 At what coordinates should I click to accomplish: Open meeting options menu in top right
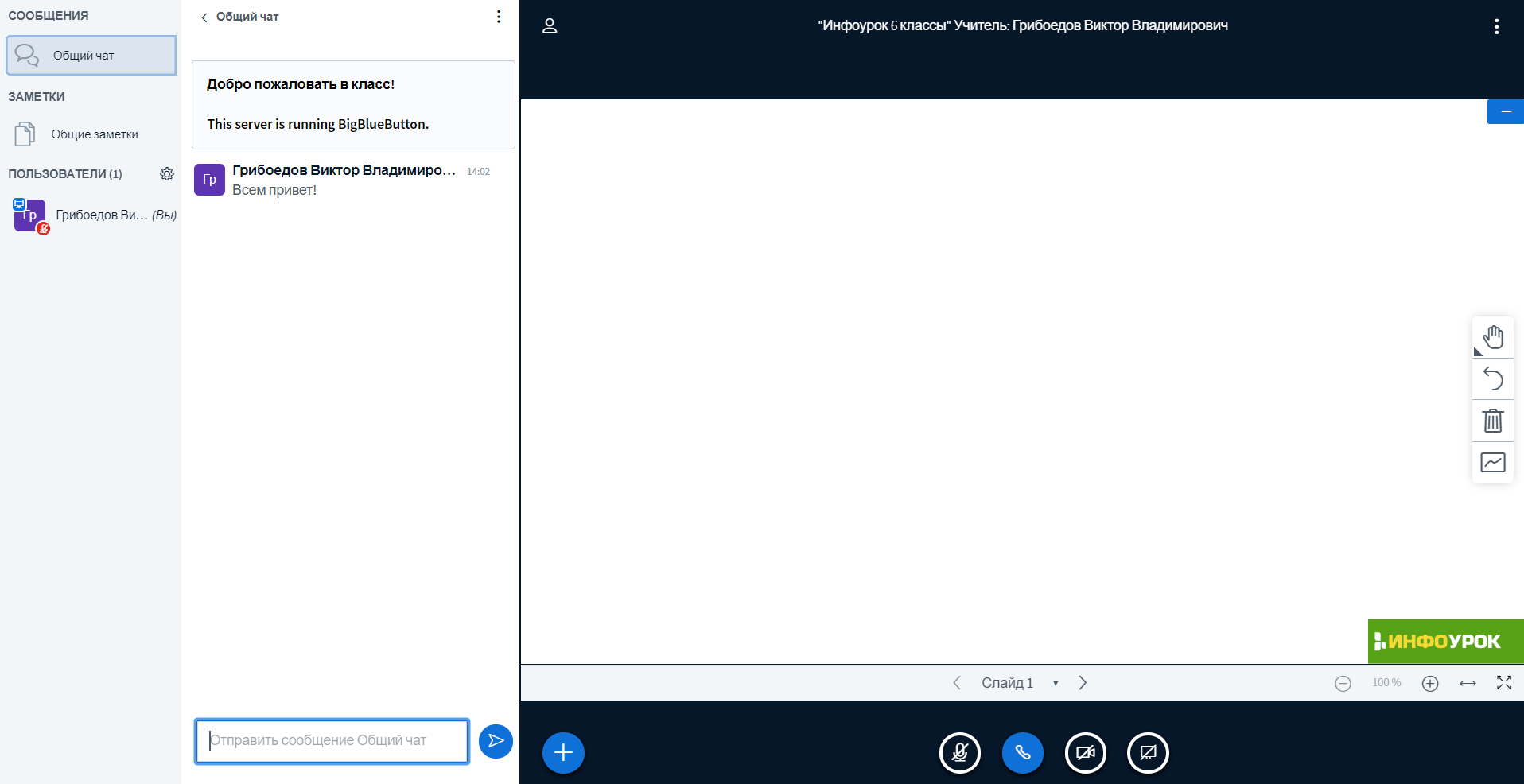click(1496, 26)
